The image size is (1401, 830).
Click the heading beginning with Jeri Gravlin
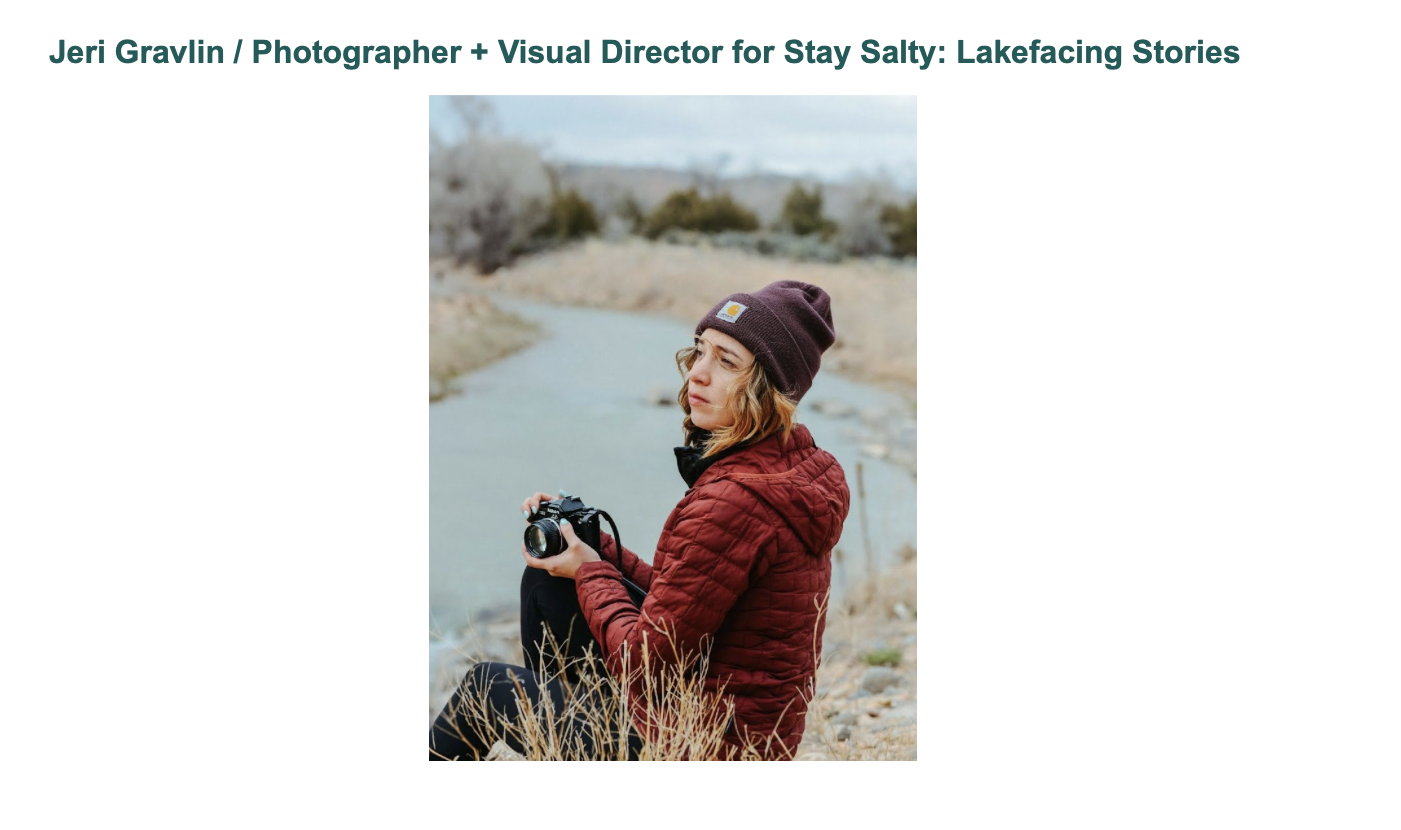pyautogui.click(x=644, y=52)
